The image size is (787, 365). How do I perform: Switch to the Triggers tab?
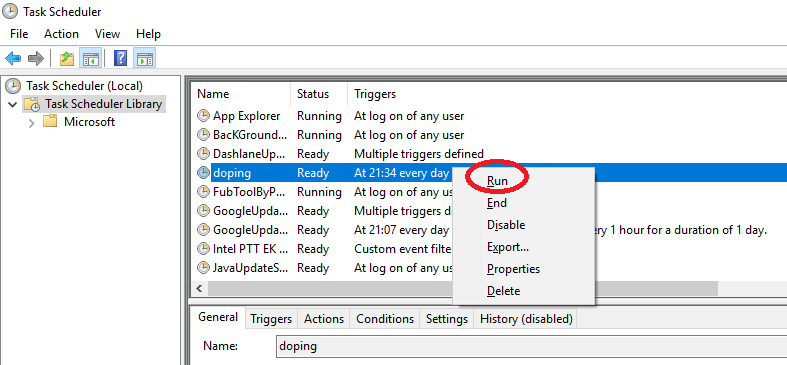coord(271,319)
